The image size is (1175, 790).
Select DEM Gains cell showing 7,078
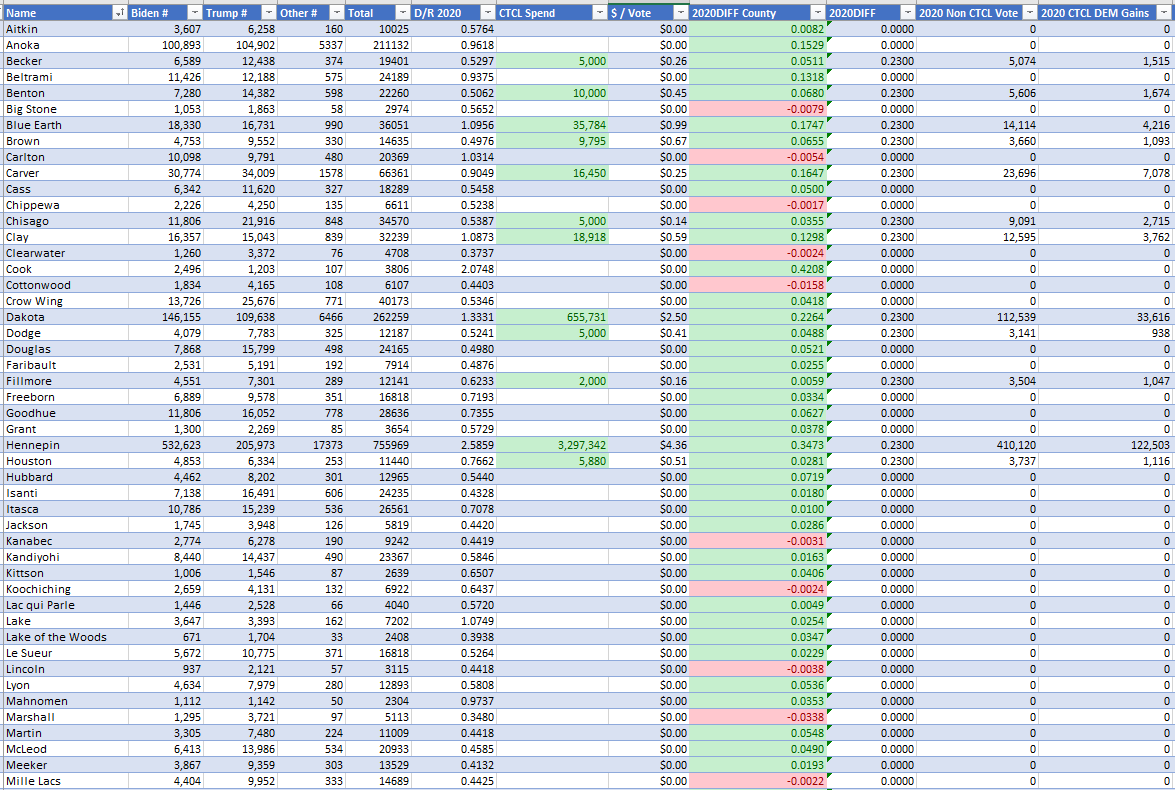pyautogui.click(x=1105, y=173)
